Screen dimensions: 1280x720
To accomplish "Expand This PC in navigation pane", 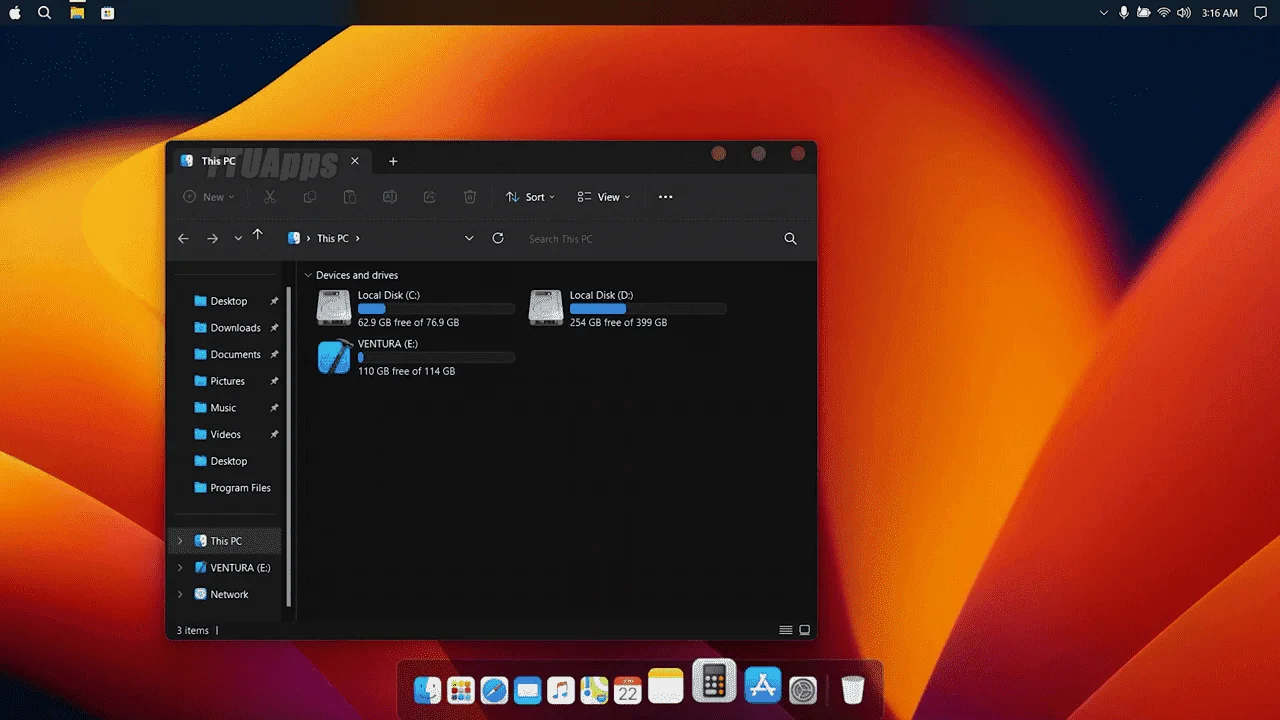I will 180,541.
